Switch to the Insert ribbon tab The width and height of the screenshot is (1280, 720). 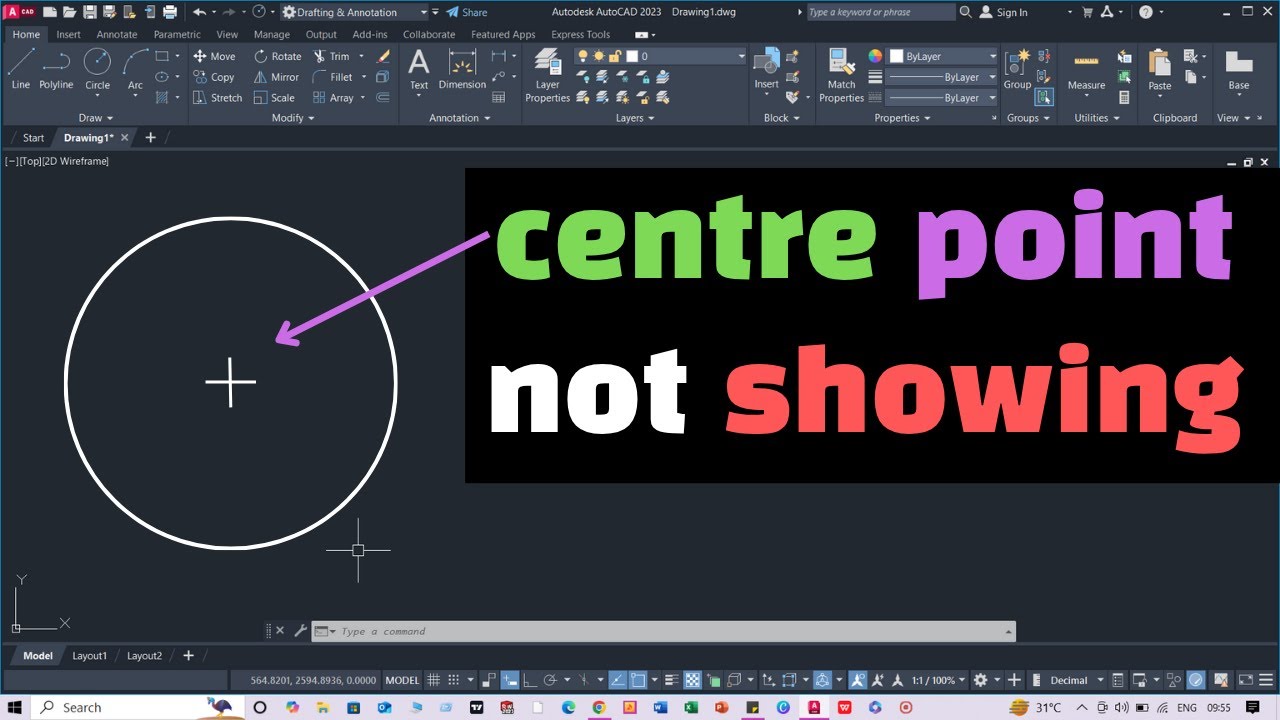pyautogui.click(x=69, y=34)
